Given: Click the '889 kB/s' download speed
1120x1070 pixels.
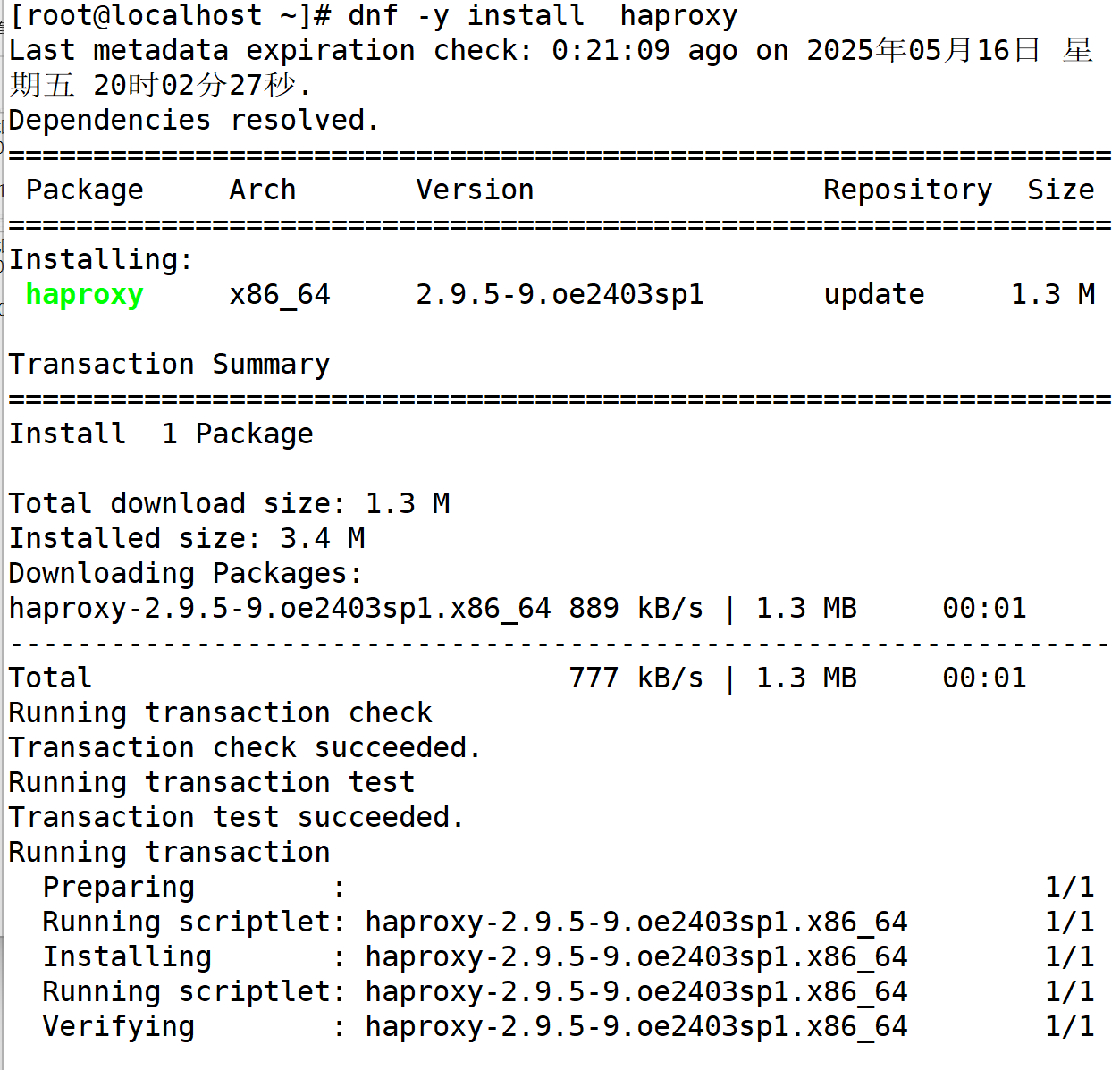Looking at the screenshot, I should click(636, 609).
